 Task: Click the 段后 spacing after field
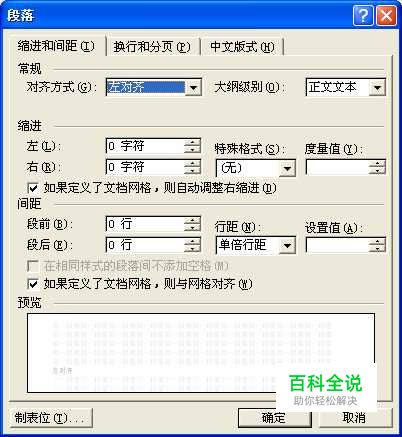pos(145,245)
